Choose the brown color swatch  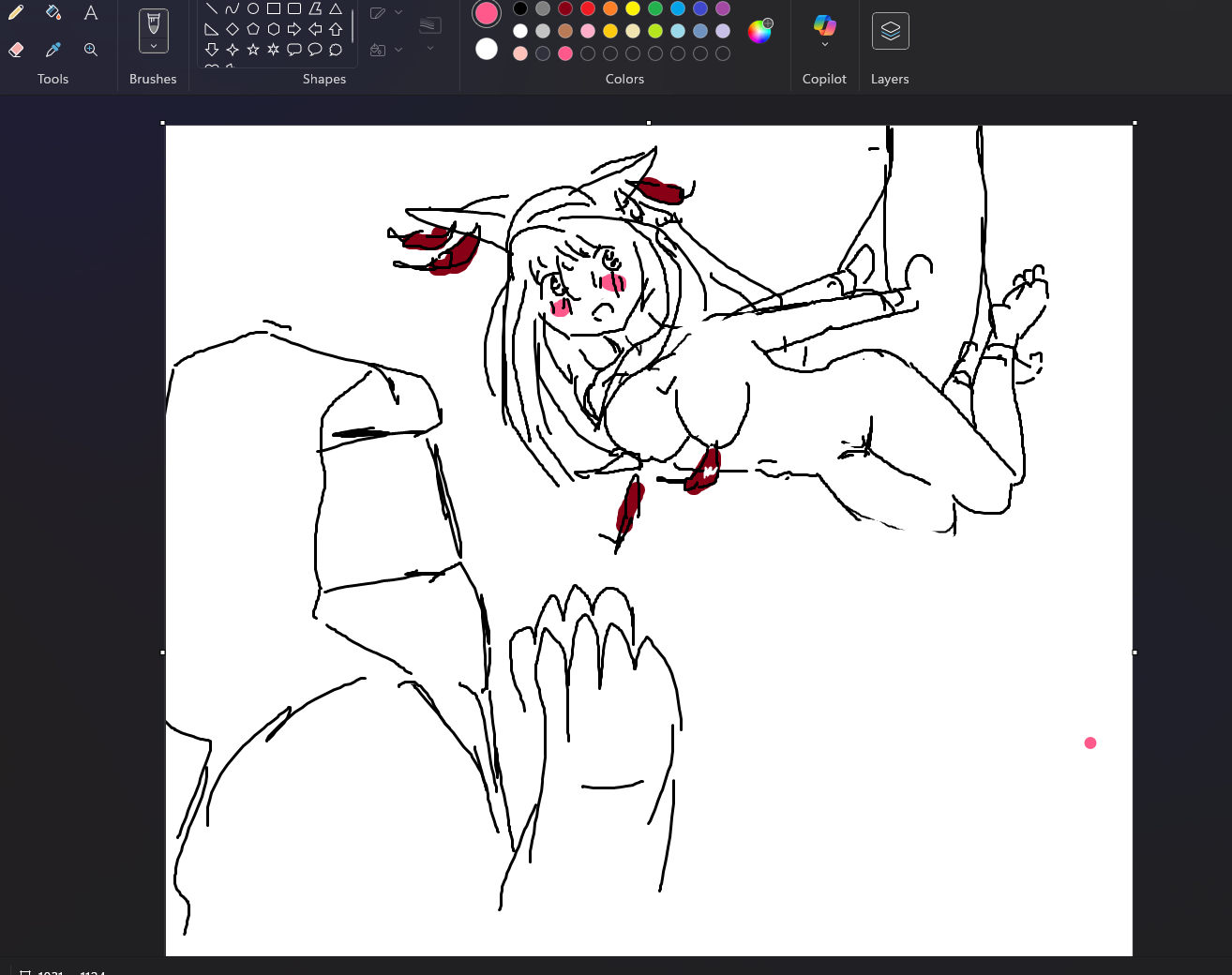(565, 31)
